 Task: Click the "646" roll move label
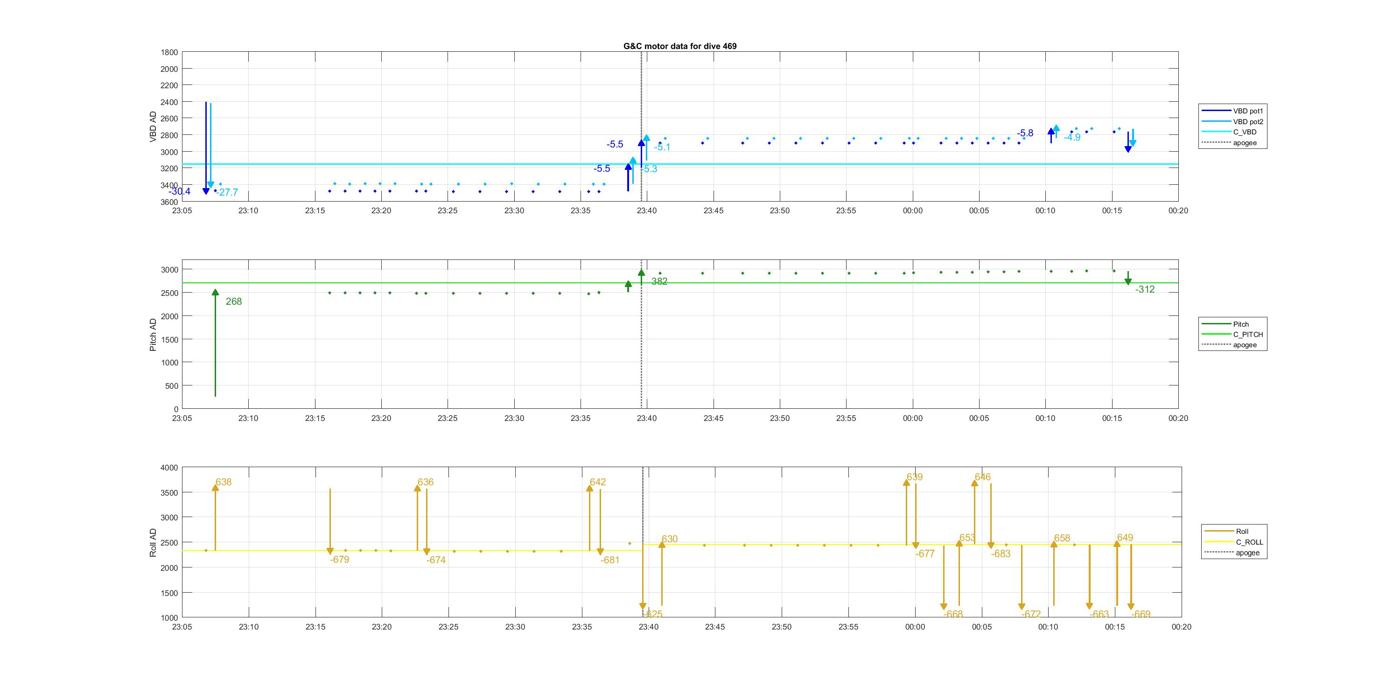pos(983,478)
